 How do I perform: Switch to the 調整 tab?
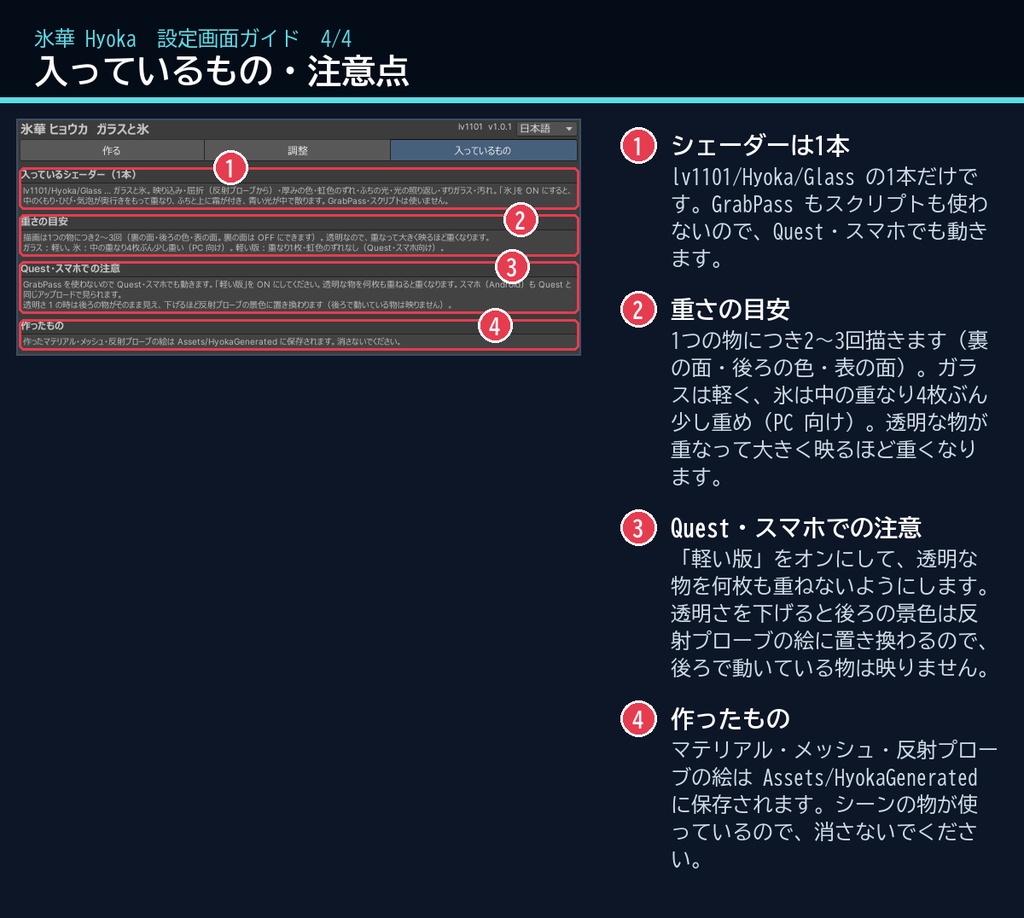coord(297,150)
